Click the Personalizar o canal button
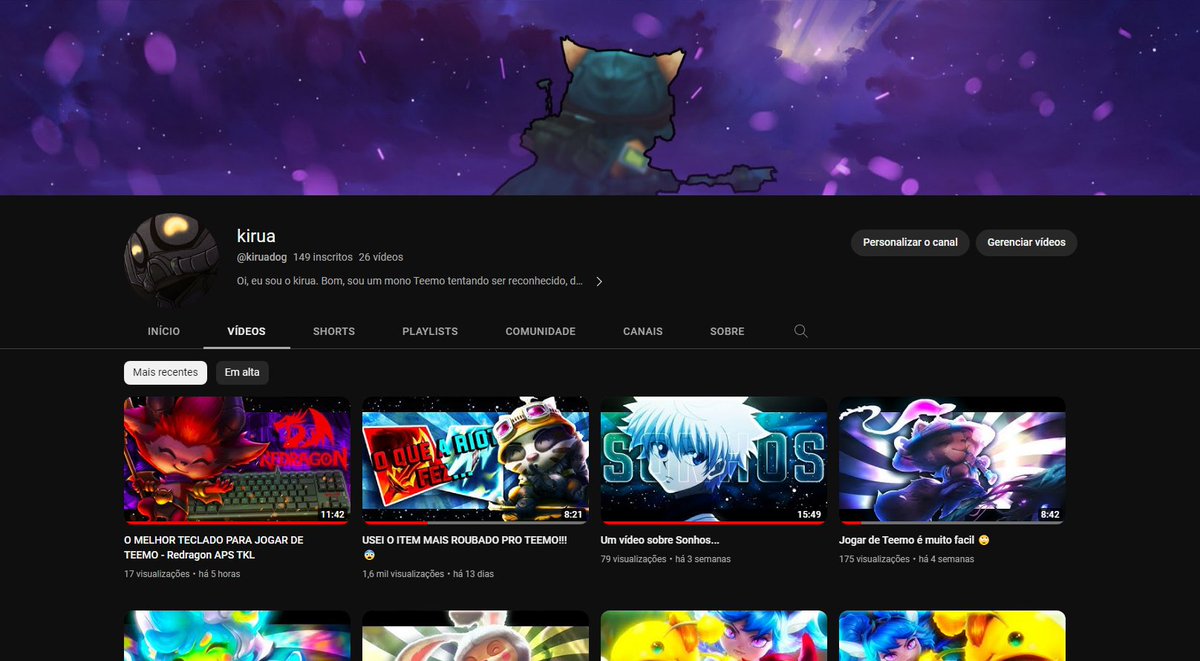 910,242
